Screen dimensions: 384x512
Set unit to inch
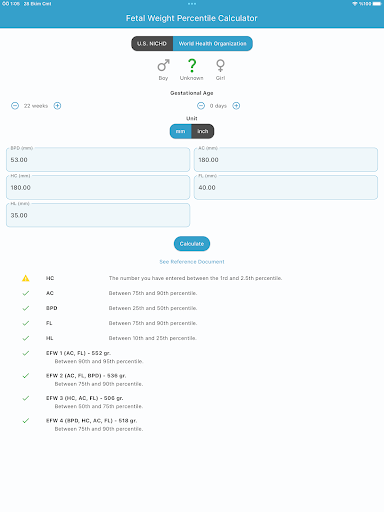[203, 131]
